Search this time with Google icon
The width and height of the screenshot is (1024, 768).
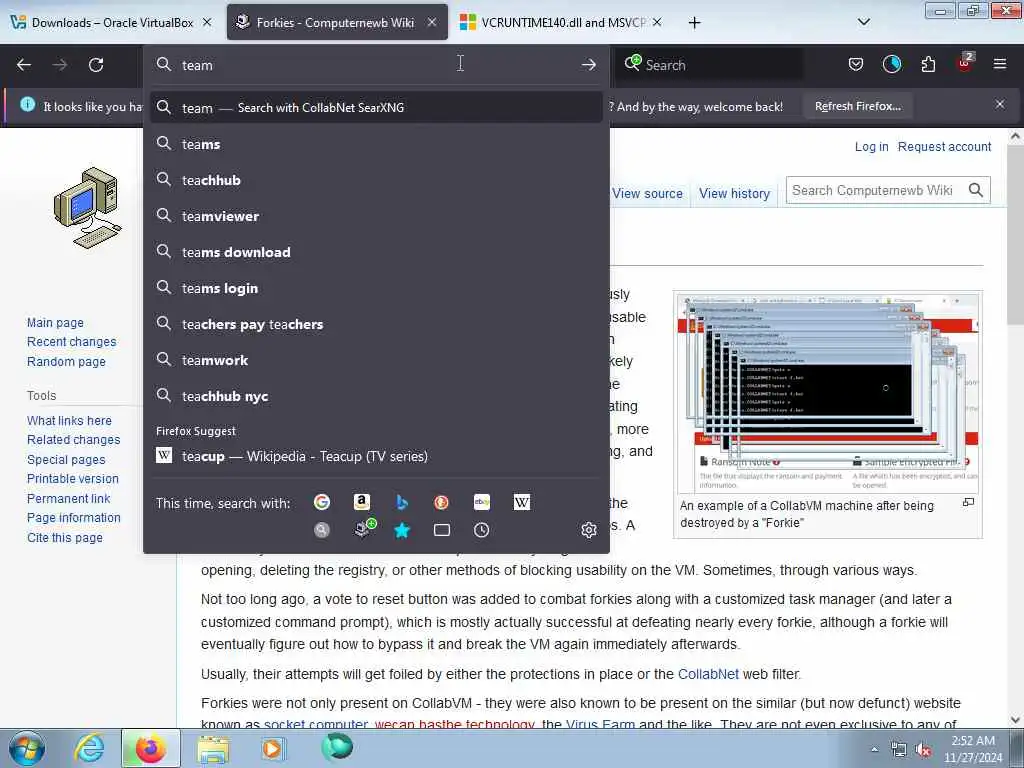(322, 502)
